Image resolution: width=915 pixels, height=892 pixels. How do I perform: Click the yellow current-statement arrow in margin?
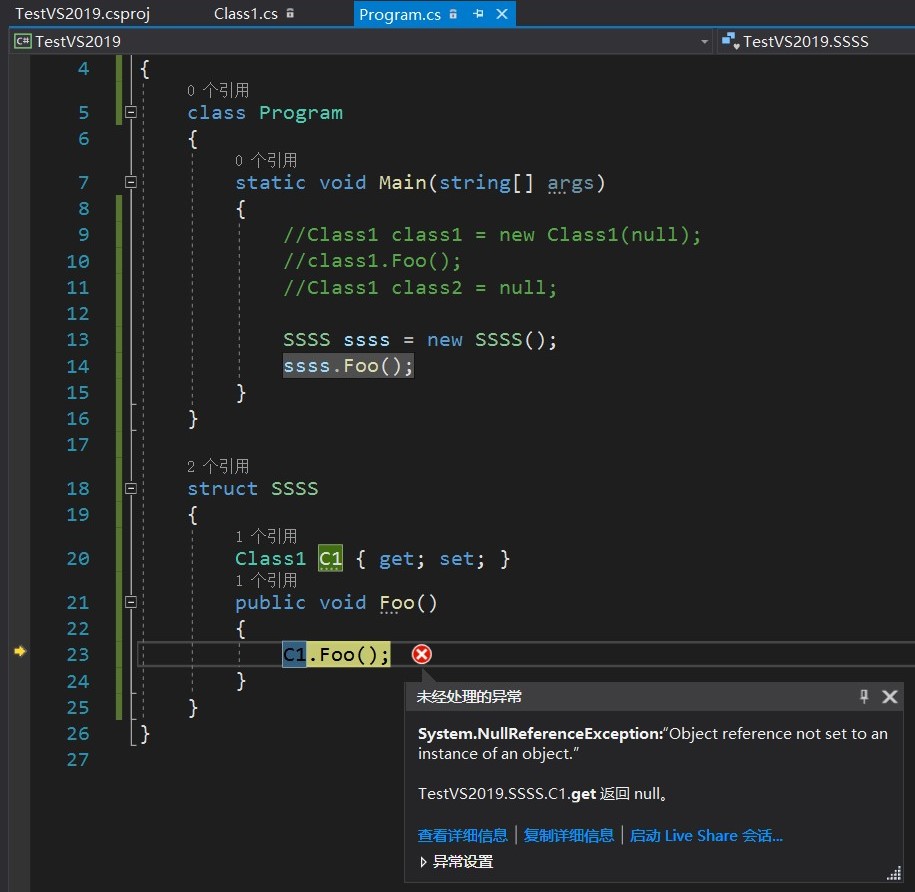click(19, 652)
